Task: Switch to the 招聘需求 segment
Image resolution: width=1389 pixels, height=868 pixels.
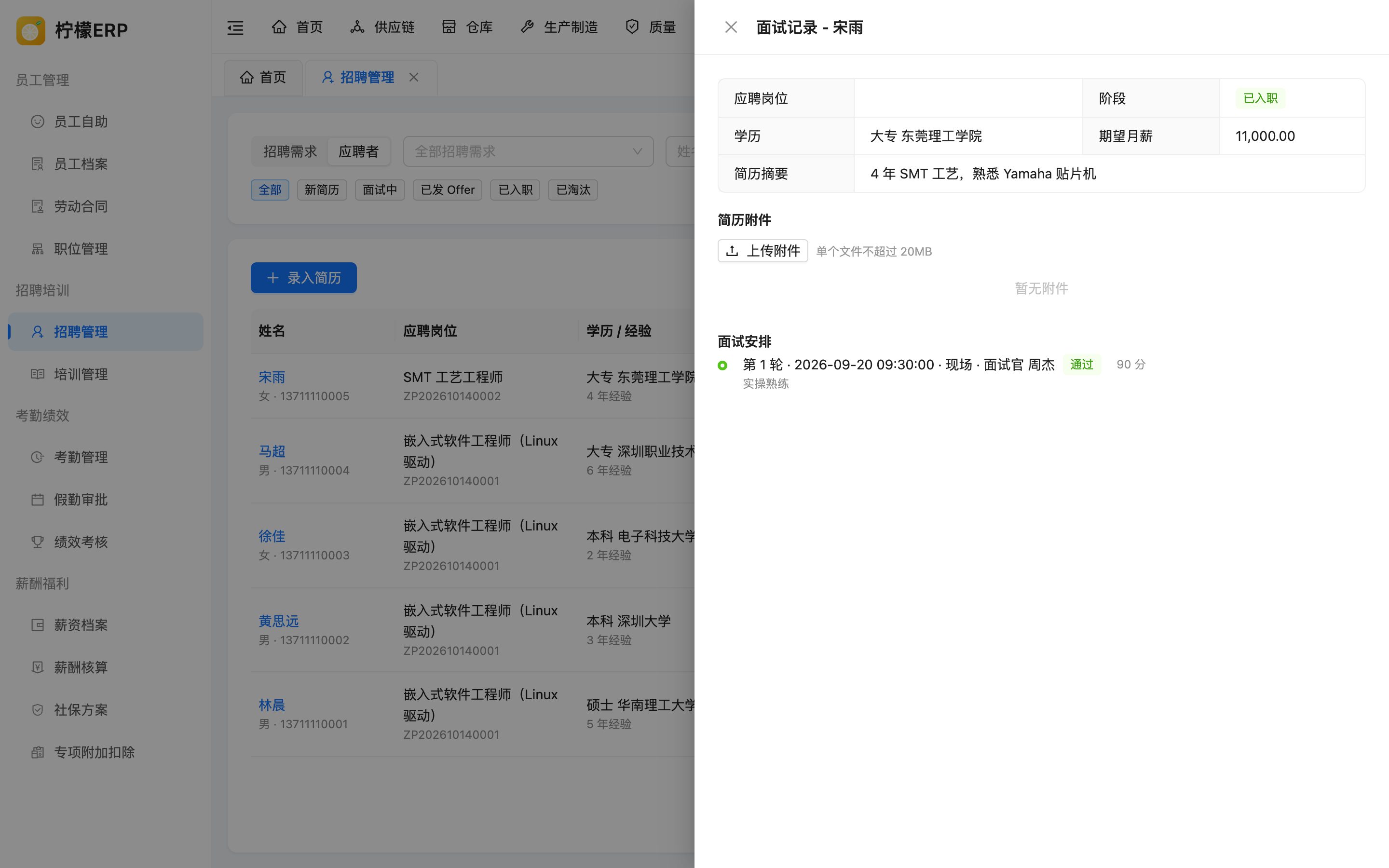Action: (290, 151)
